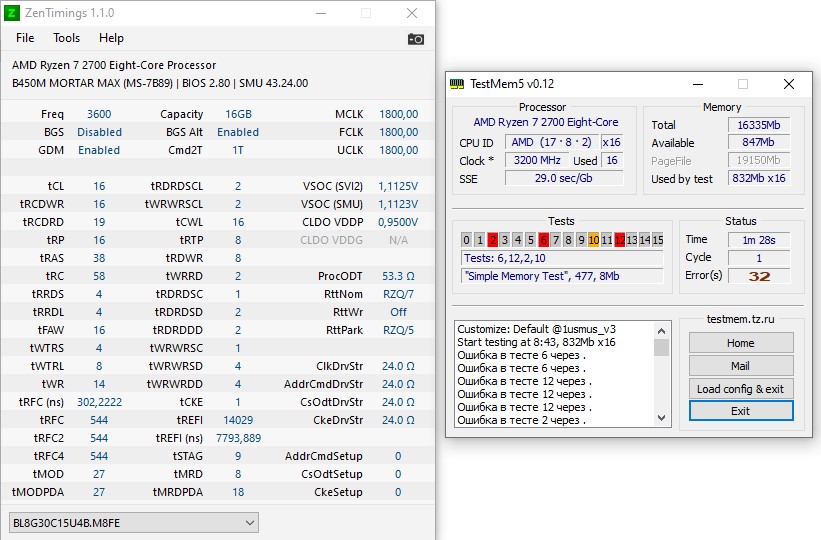
Task: Click the Exit button in TestMem5
Action: (741, 411)
